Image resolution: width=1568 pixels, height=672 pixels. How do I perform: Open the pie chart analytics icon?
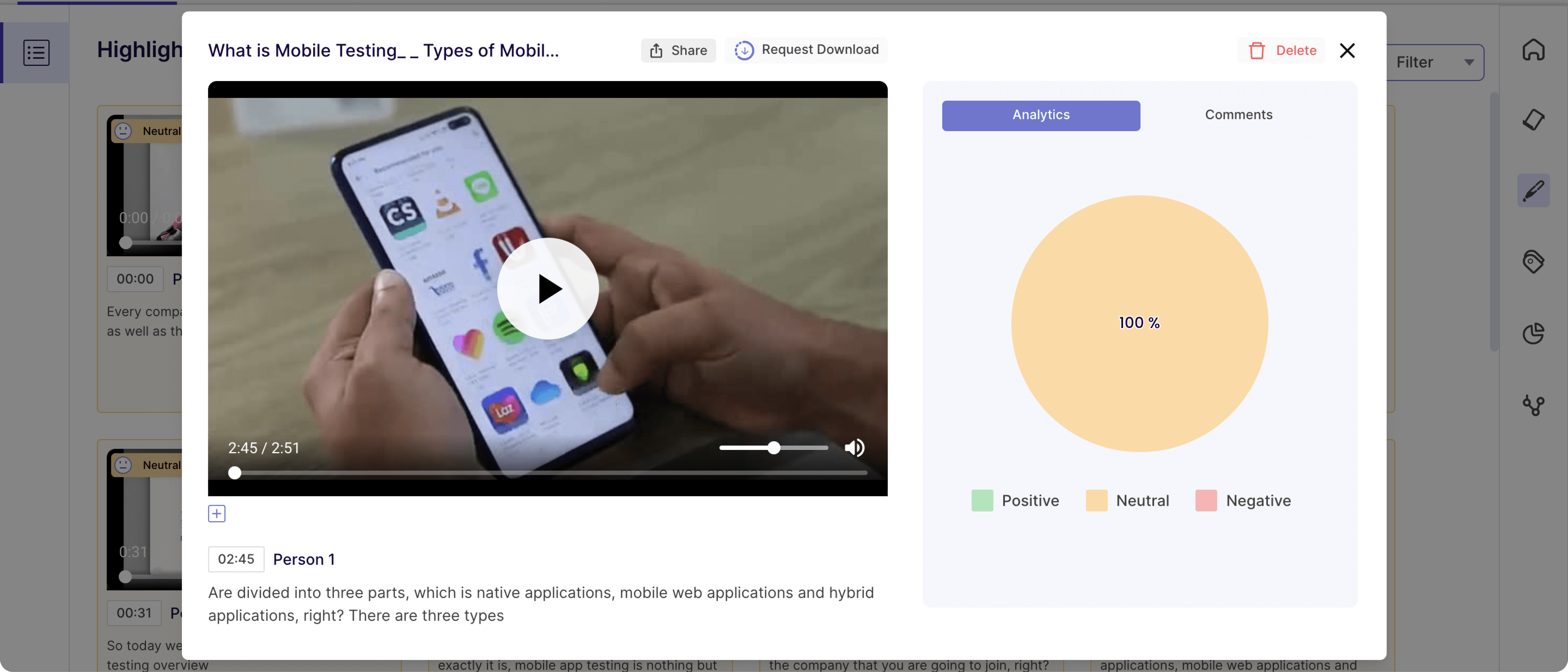(1533, 333)
